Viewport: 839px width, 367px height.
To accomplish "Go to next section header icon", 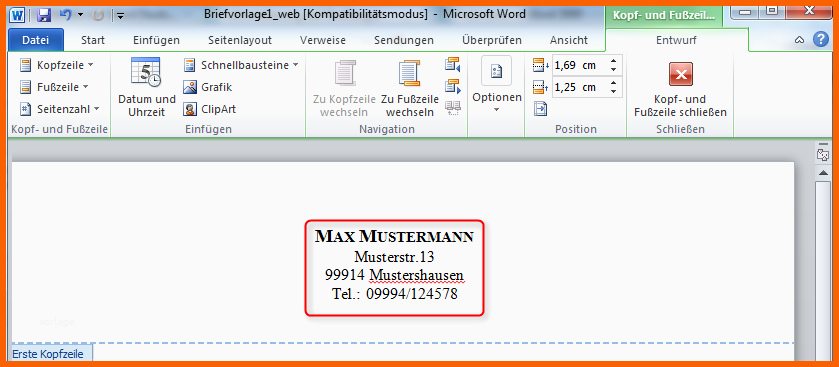I will pos(452,87).
